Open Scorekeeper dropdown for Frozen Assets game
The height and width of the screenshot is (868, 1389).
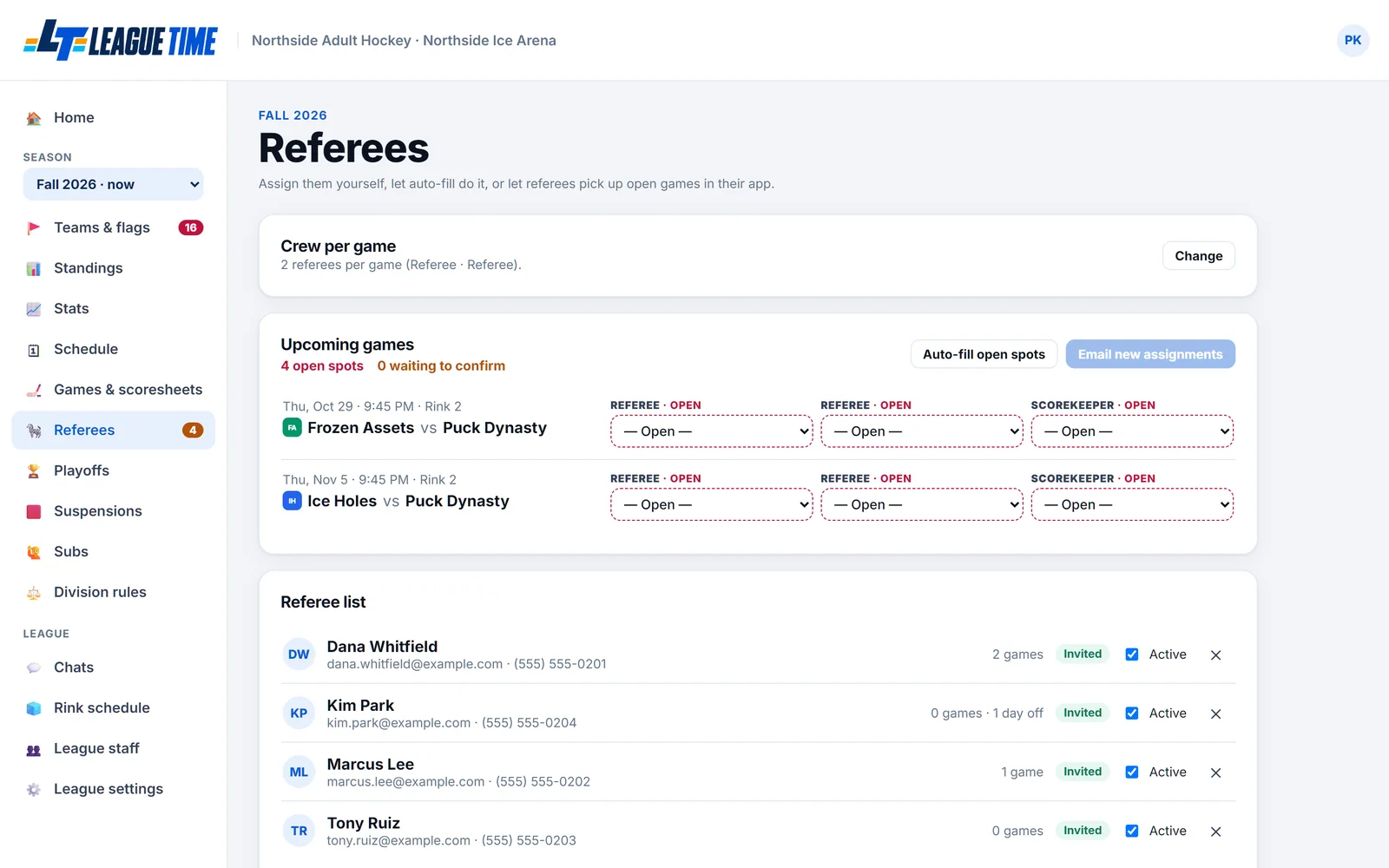coord(1132,431)
